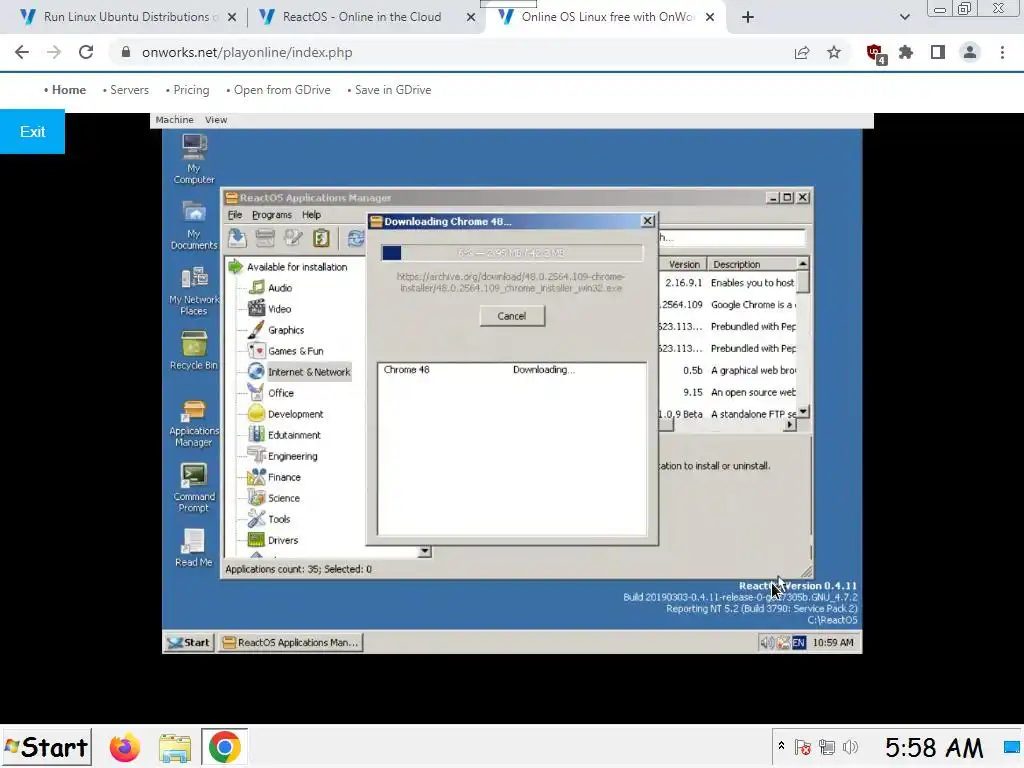Click ReactOS Applications Manager taskbar button
The width and height of the screenshot is (1024, 768).
[291, 643]
